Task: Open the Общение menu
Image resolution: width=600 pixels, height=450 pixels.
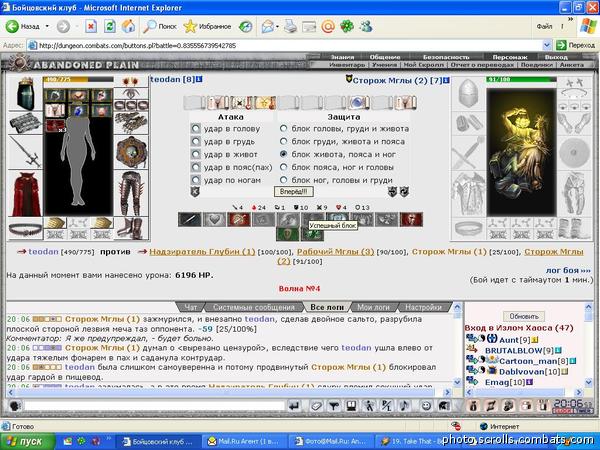Action: click(x=385, y=57)
